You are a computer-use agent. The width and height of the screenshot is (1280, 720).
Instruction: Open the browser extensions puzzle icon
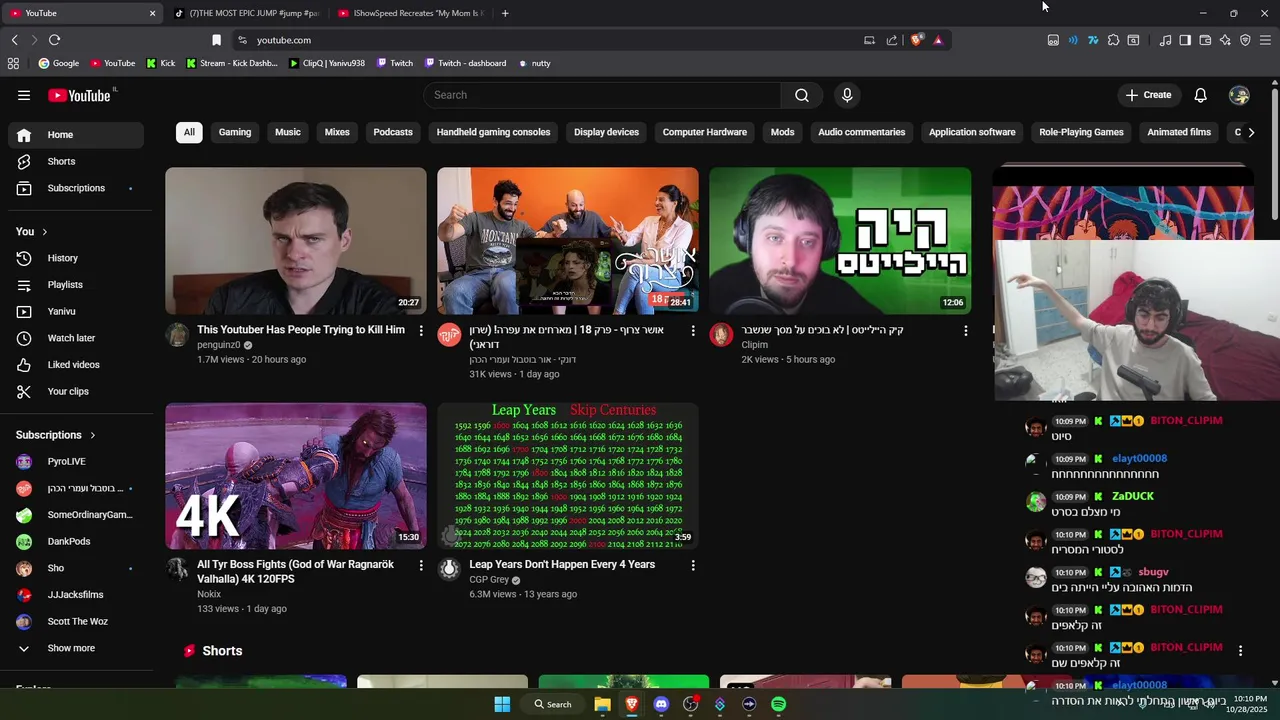coord(1113,40)
